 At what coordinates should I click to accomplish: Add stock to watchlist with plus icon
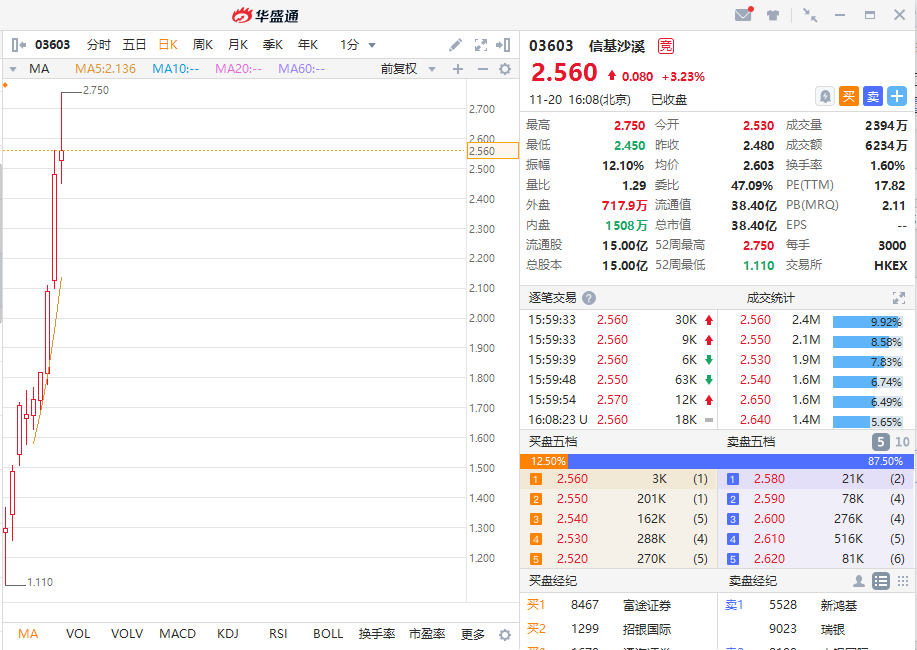coord(897,96)
